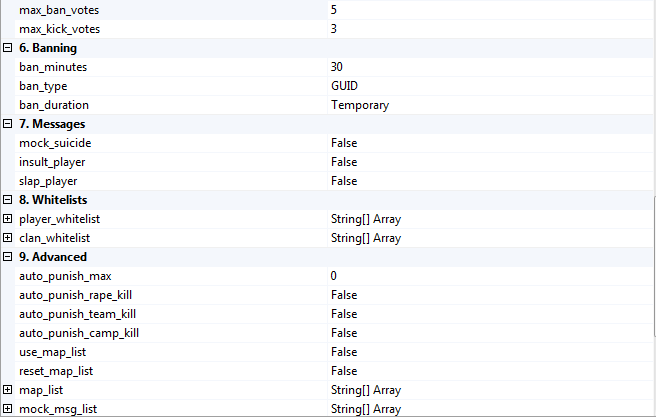Viewport: 656px width, 418px height.
Task: Collapse the 9. Advanced section
Action: [x=8, y=257]
